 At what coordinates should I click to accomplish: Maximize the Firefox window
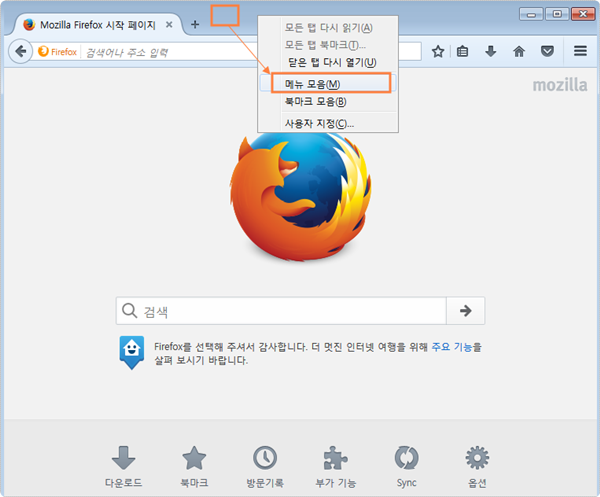[557, 14]
